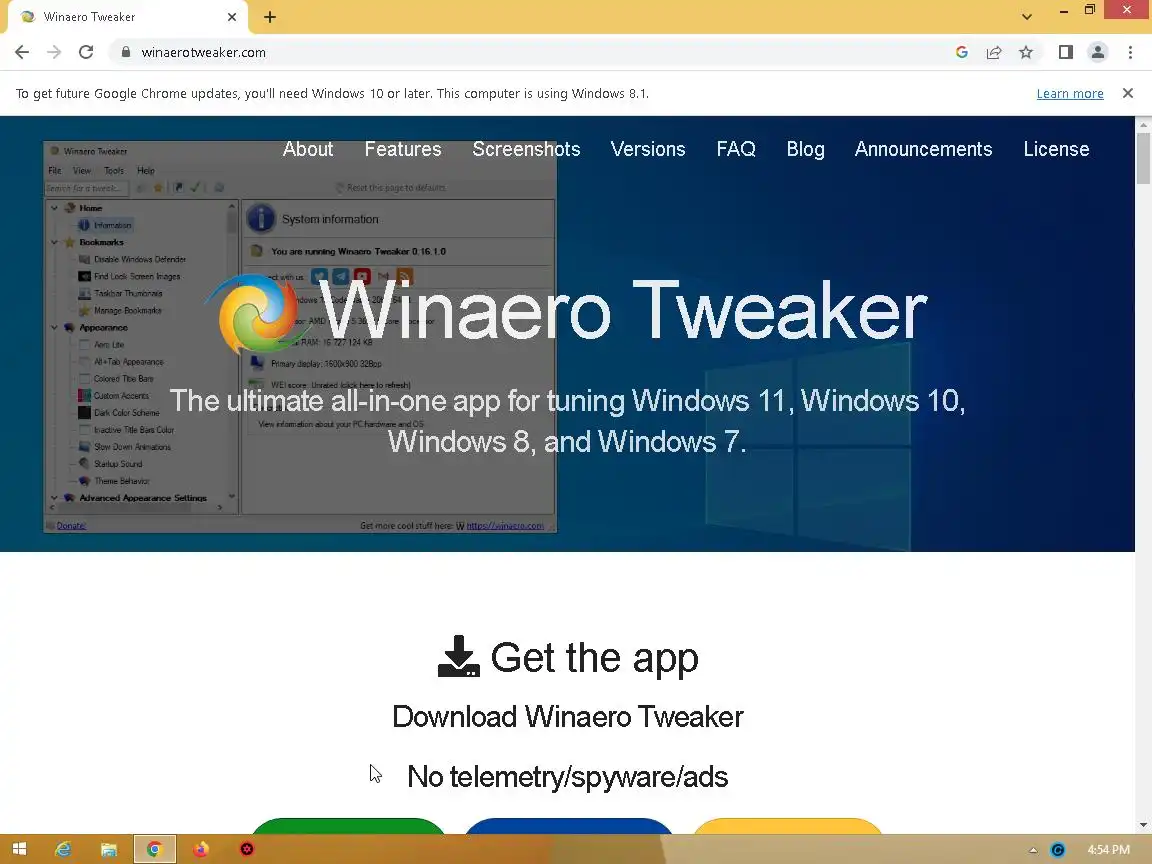Open Learn more link in update notice
Screen dimensions: 1152x864
[1070, 93]
